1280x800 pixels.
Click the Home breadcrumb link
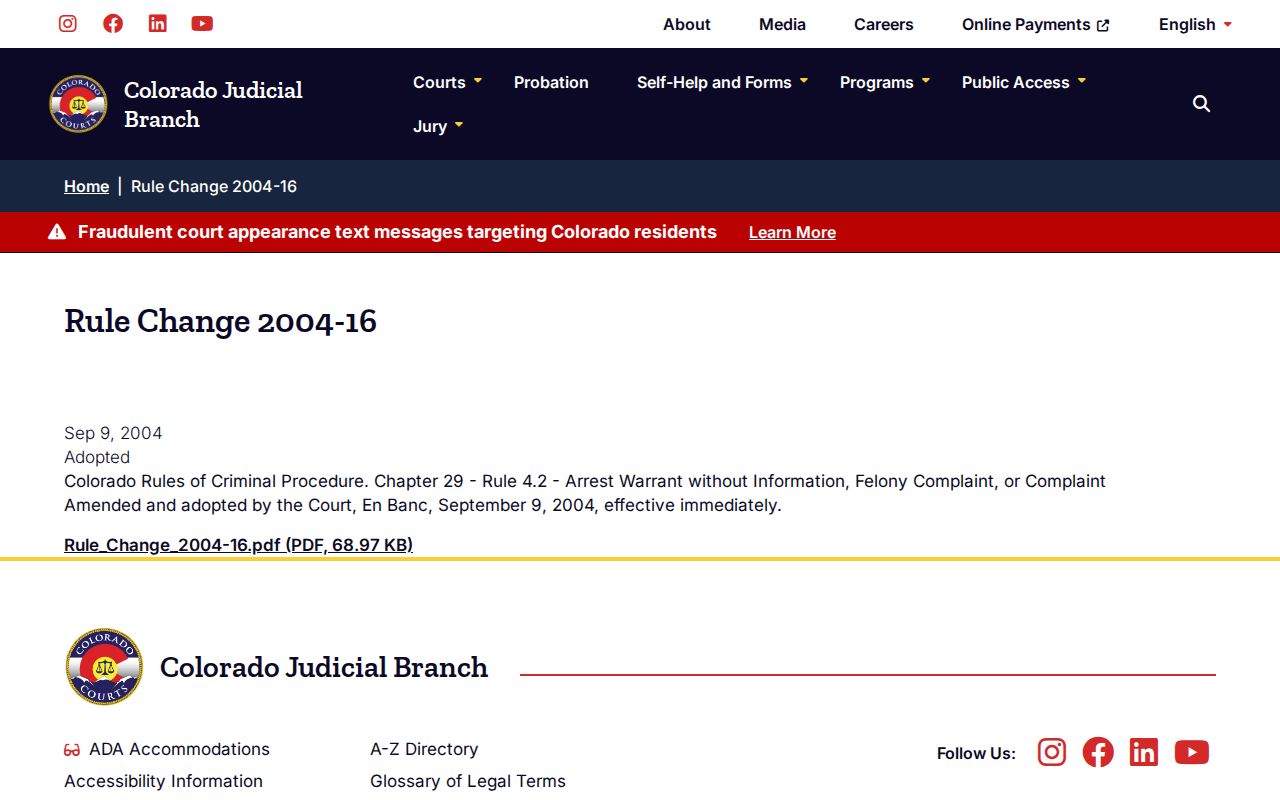[x=86, y=186]
